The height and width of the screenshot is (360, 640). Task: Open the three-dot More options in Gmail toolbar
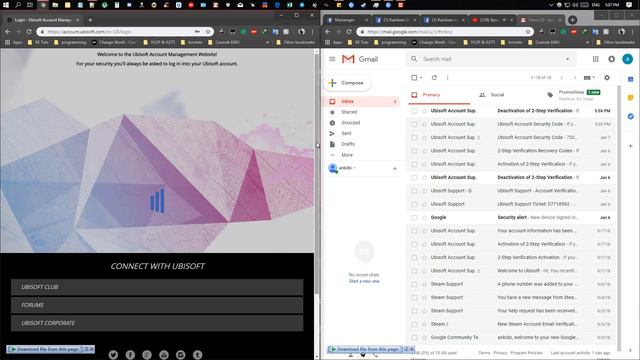[x=447, y=78]
